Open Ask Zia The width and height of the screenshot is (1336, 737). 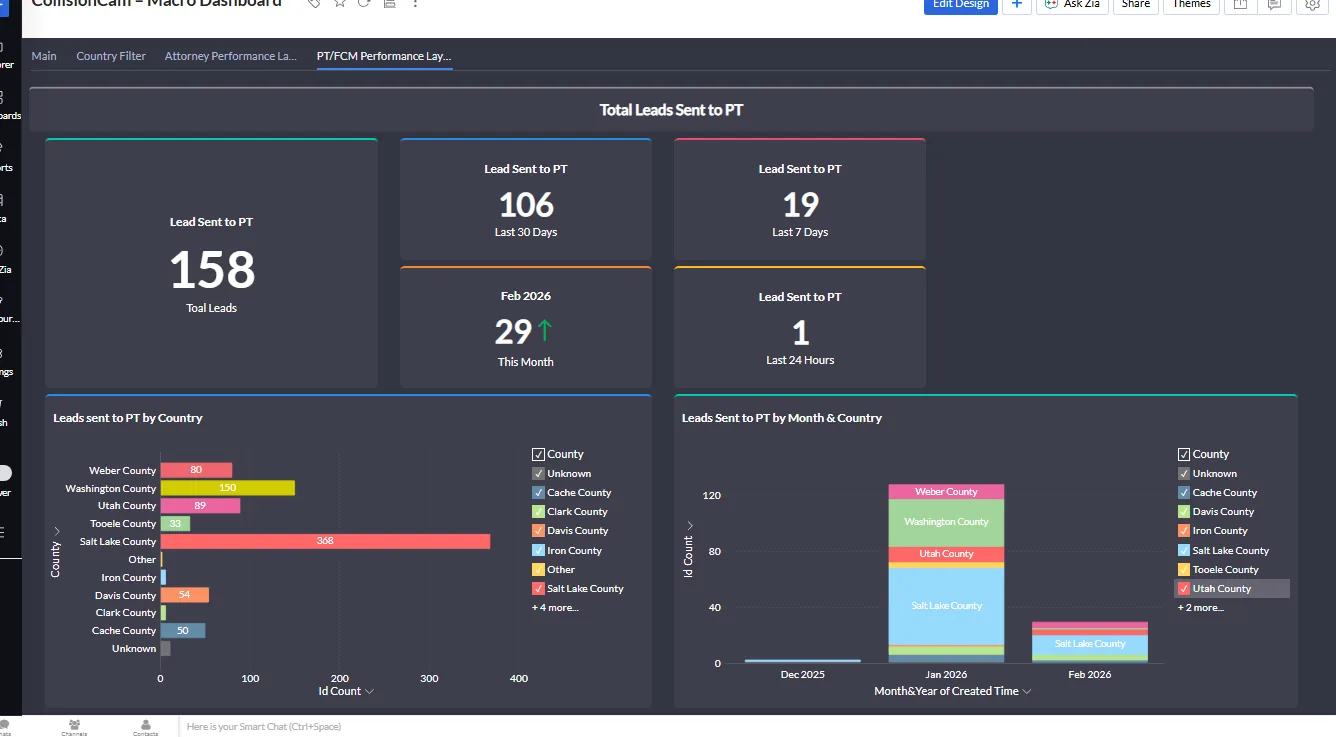(1072, 5)
